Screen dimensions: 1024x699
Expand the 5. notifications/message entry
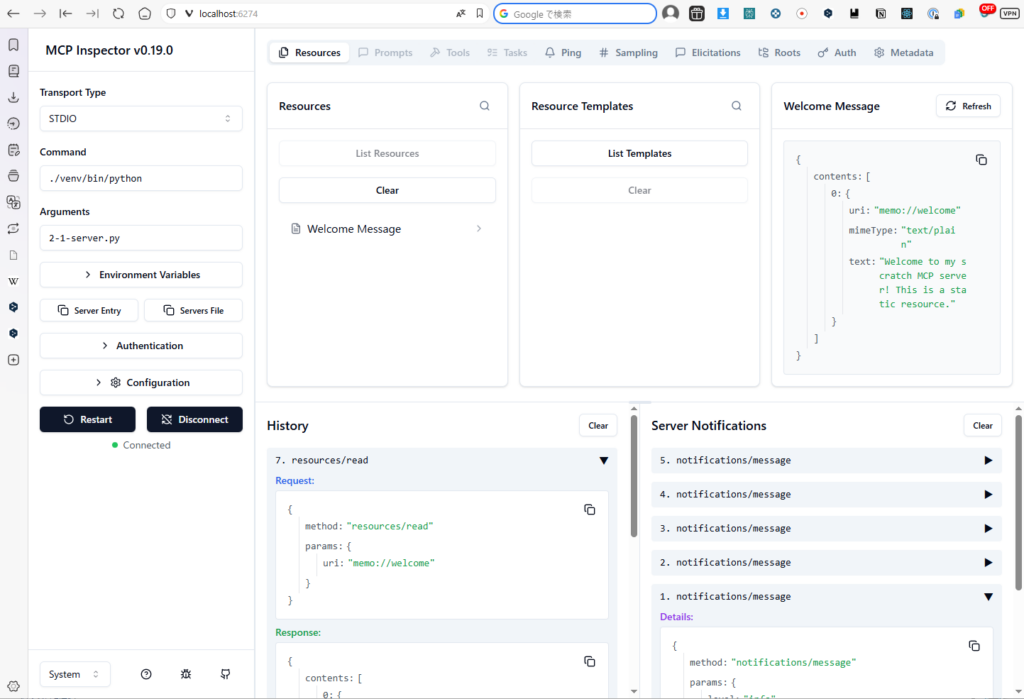click(988, 460)
